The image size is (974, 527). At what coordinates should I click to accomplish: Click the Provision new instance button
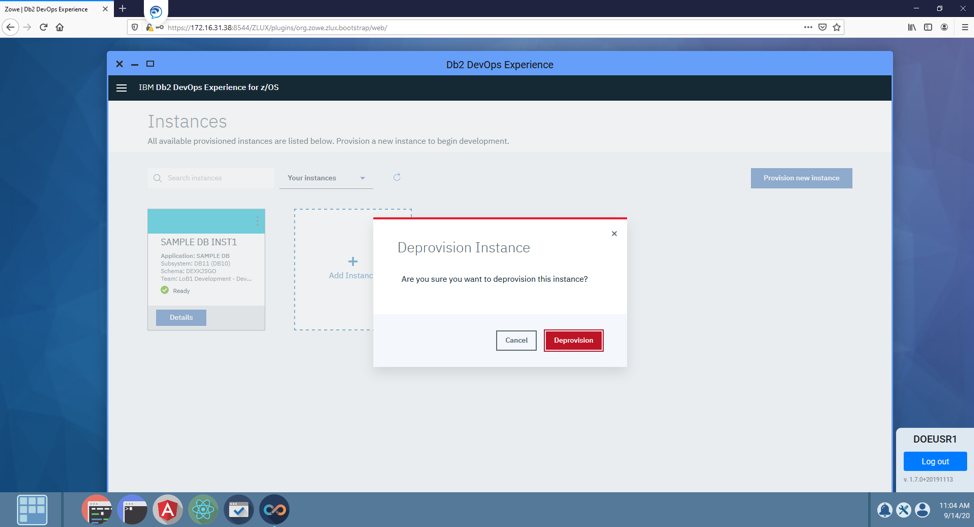coord(801,178)
